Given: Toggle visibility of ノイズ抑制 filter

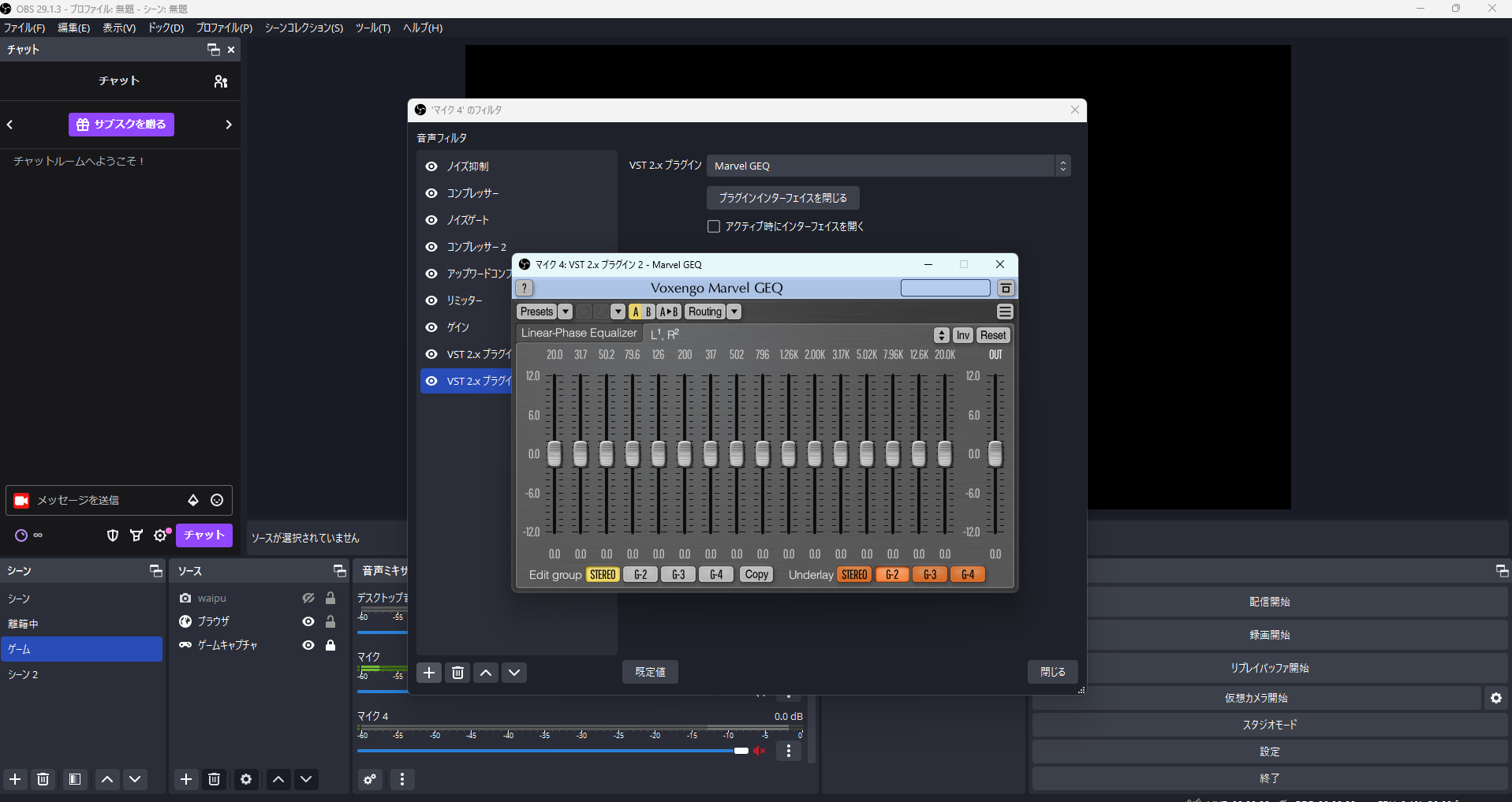Looking at the screenshot, I should click(431, 166).
